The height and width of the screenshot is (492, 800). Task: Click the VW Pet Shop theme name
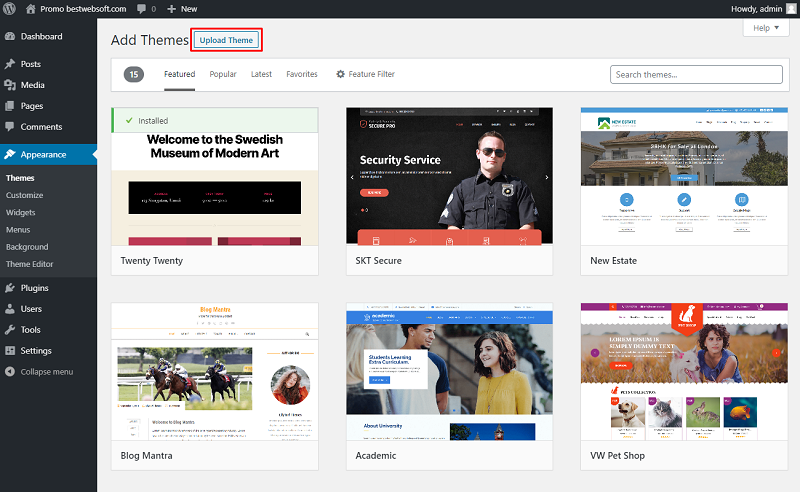(617, 456)
